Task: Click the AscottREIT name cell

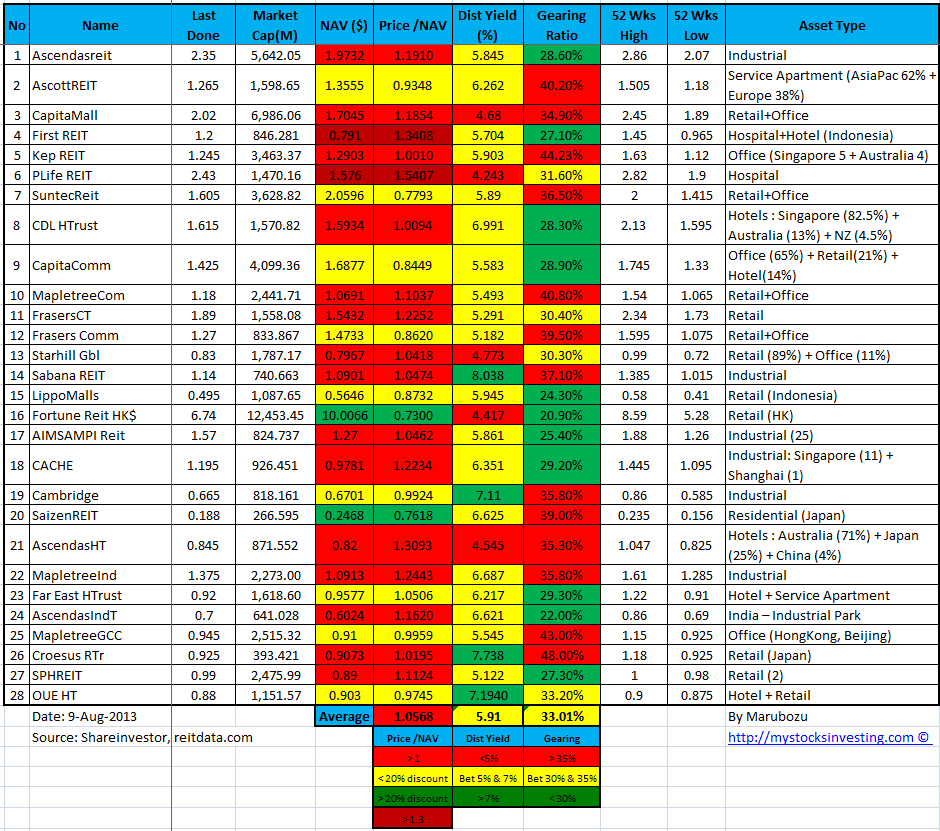Action: 100,85
